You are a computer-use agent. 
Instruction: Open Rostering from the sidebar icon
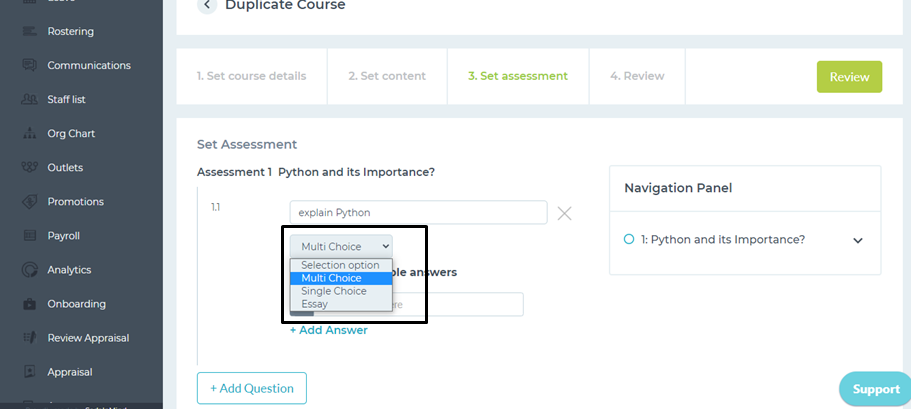[29, 32]
